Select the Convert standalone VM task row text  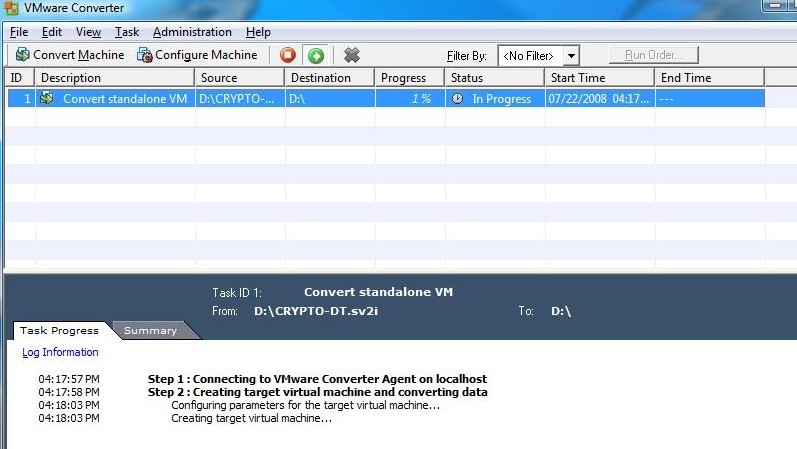pyautogui.click(x=125, y=99)
